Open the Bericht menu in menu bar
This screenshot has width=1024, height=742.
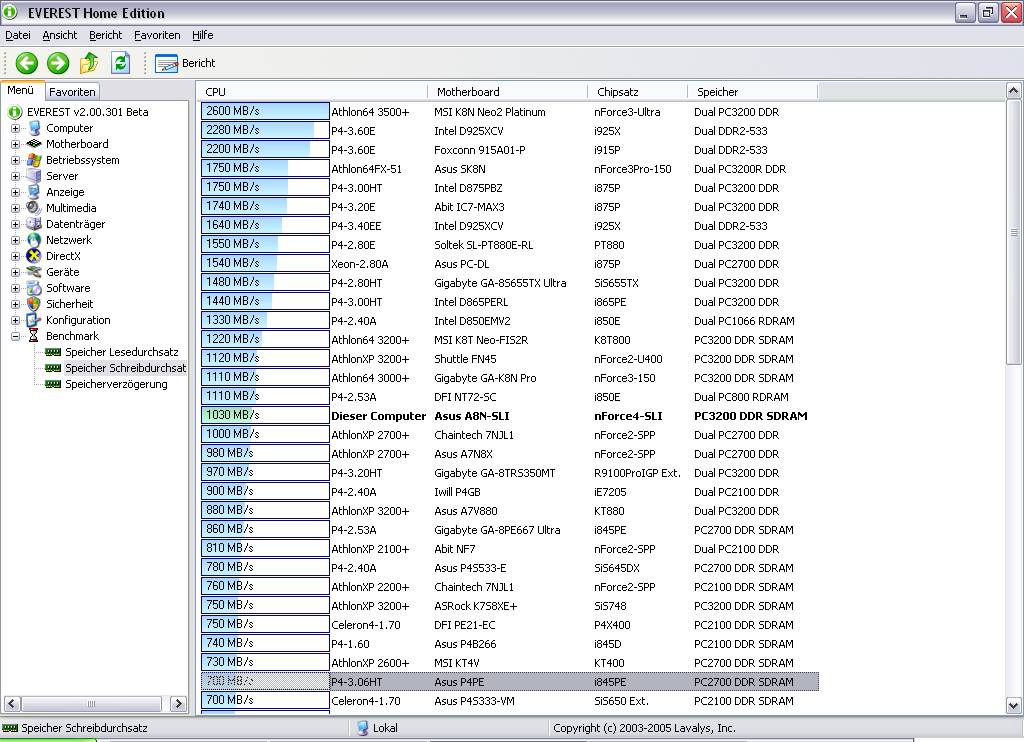point(105,35)
